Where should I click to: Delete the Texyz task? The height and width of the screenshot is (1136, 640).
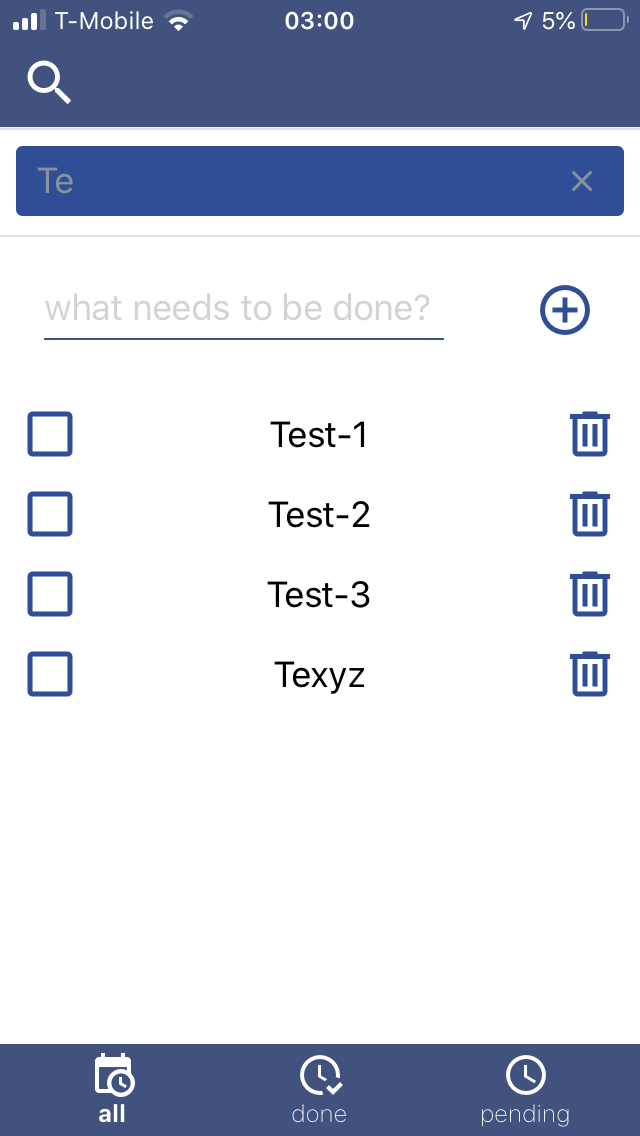point(590,674)
